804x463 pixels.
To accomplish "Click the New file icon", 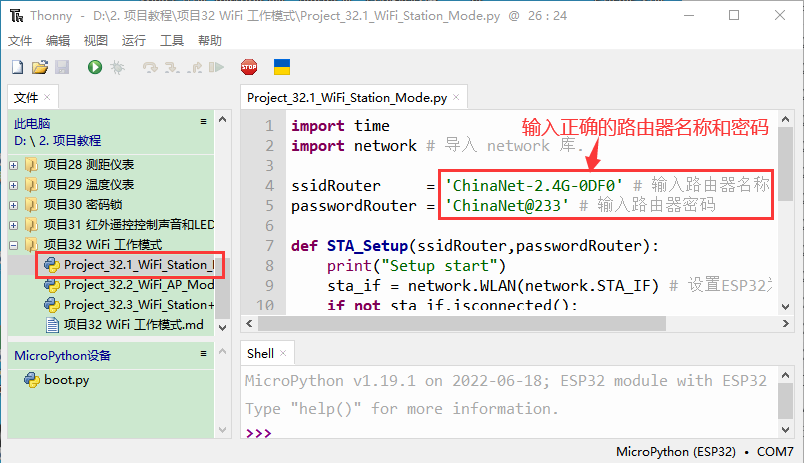I will click(17, 67).
